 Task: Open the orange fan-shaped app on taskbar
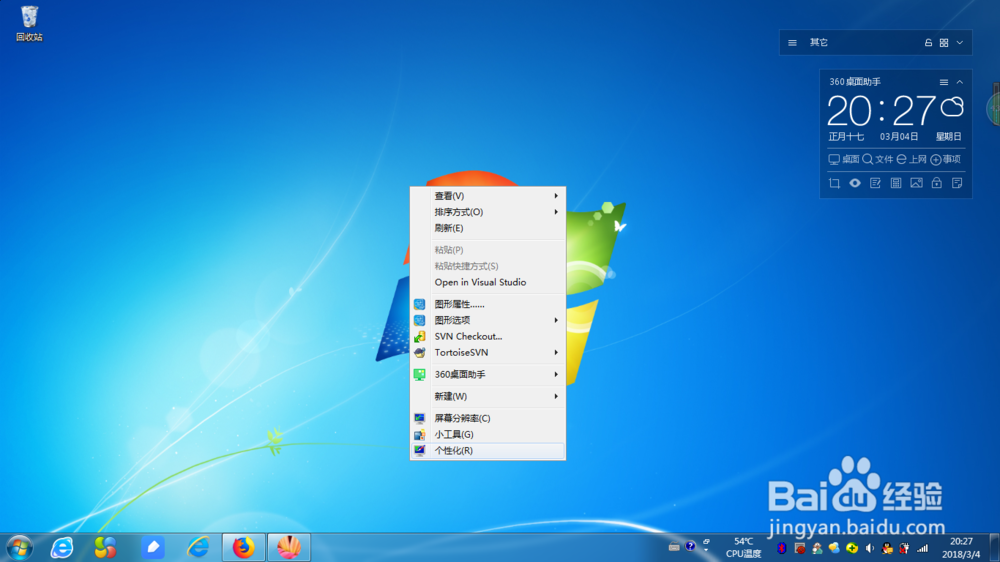[x=289, y=547]
